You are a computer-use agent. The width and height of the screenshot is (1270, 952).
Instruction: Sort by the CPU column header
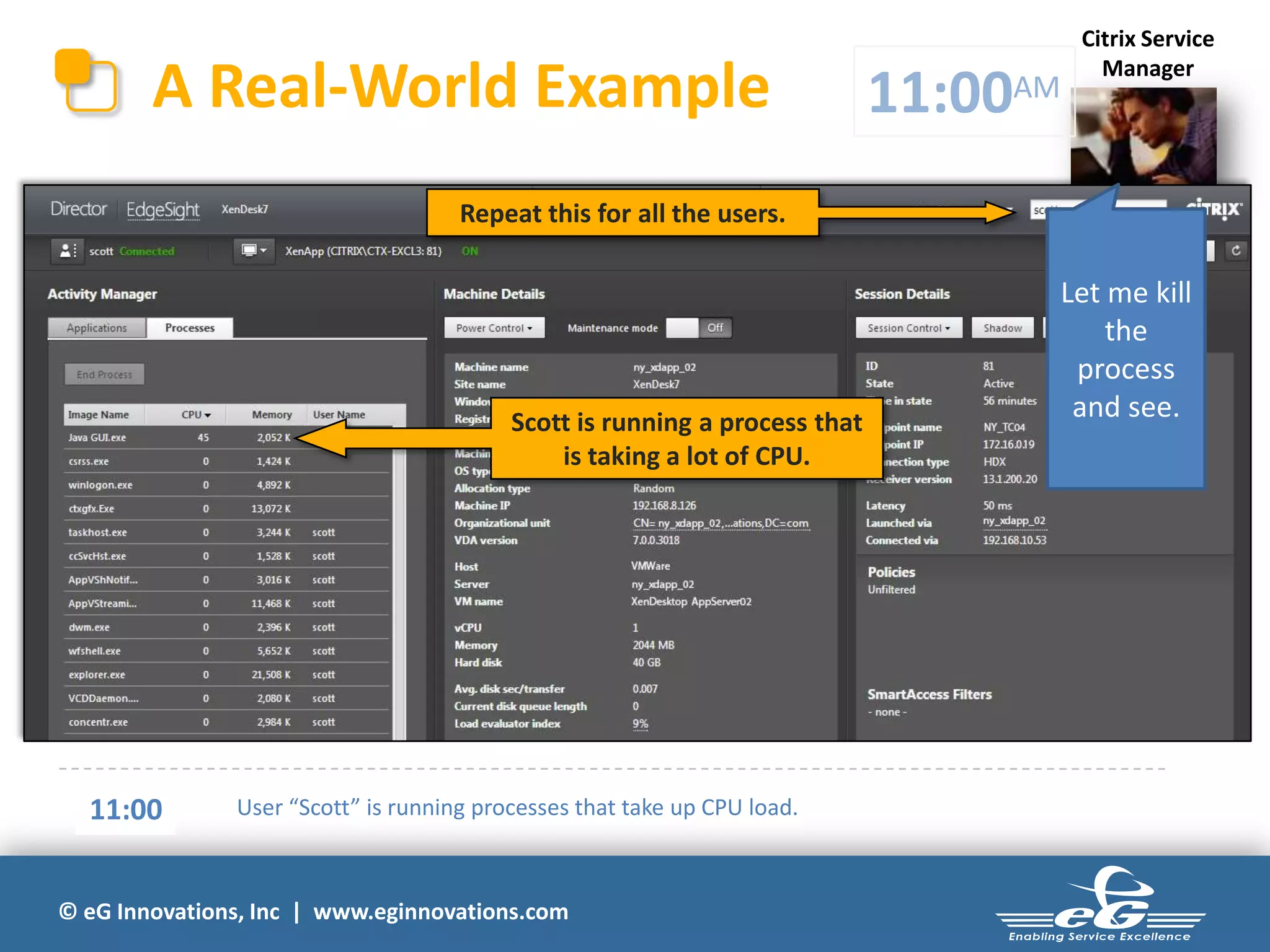(196, 415)
